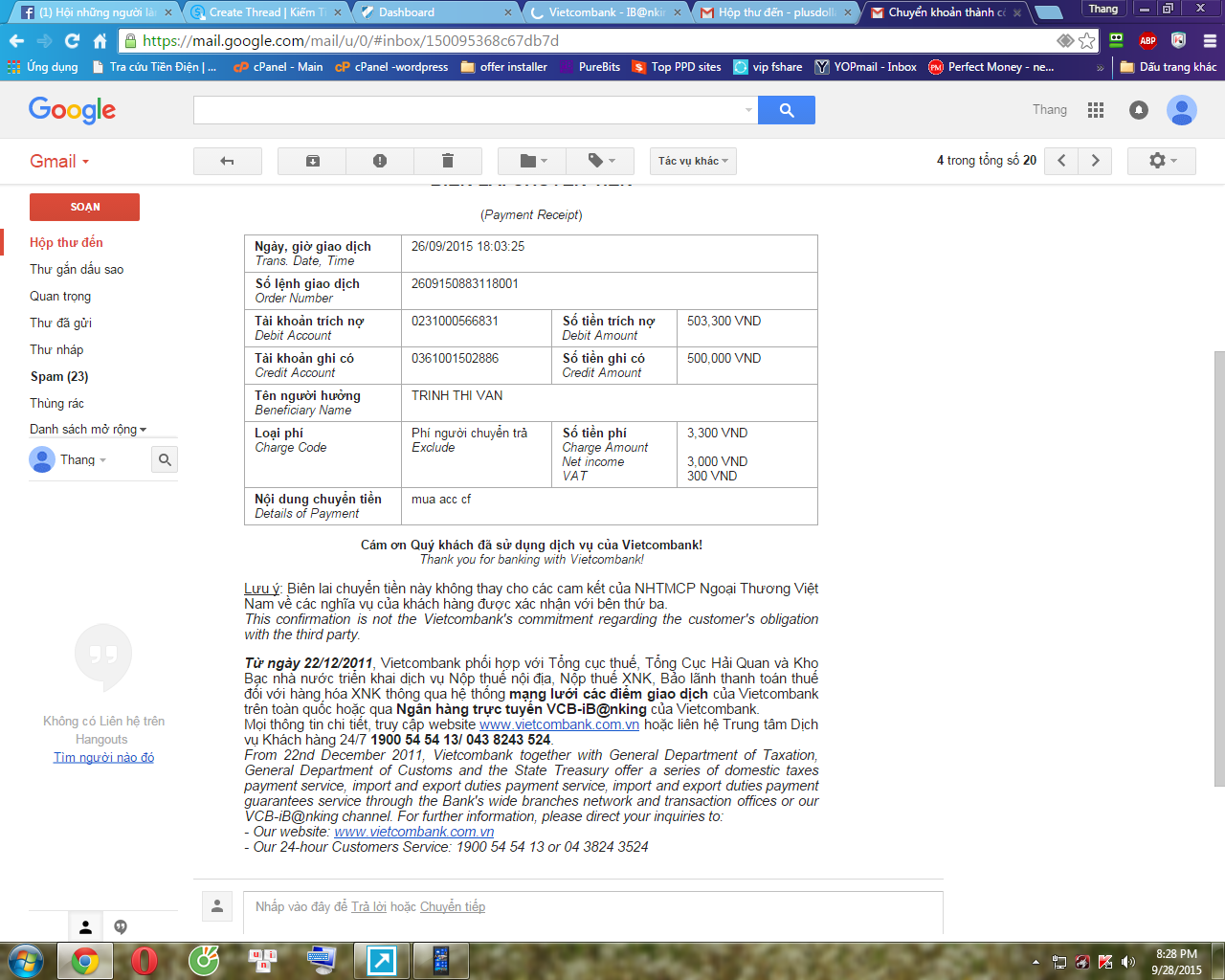
Task: Click the taskbar volume icon
Action: pos(1128,962)
